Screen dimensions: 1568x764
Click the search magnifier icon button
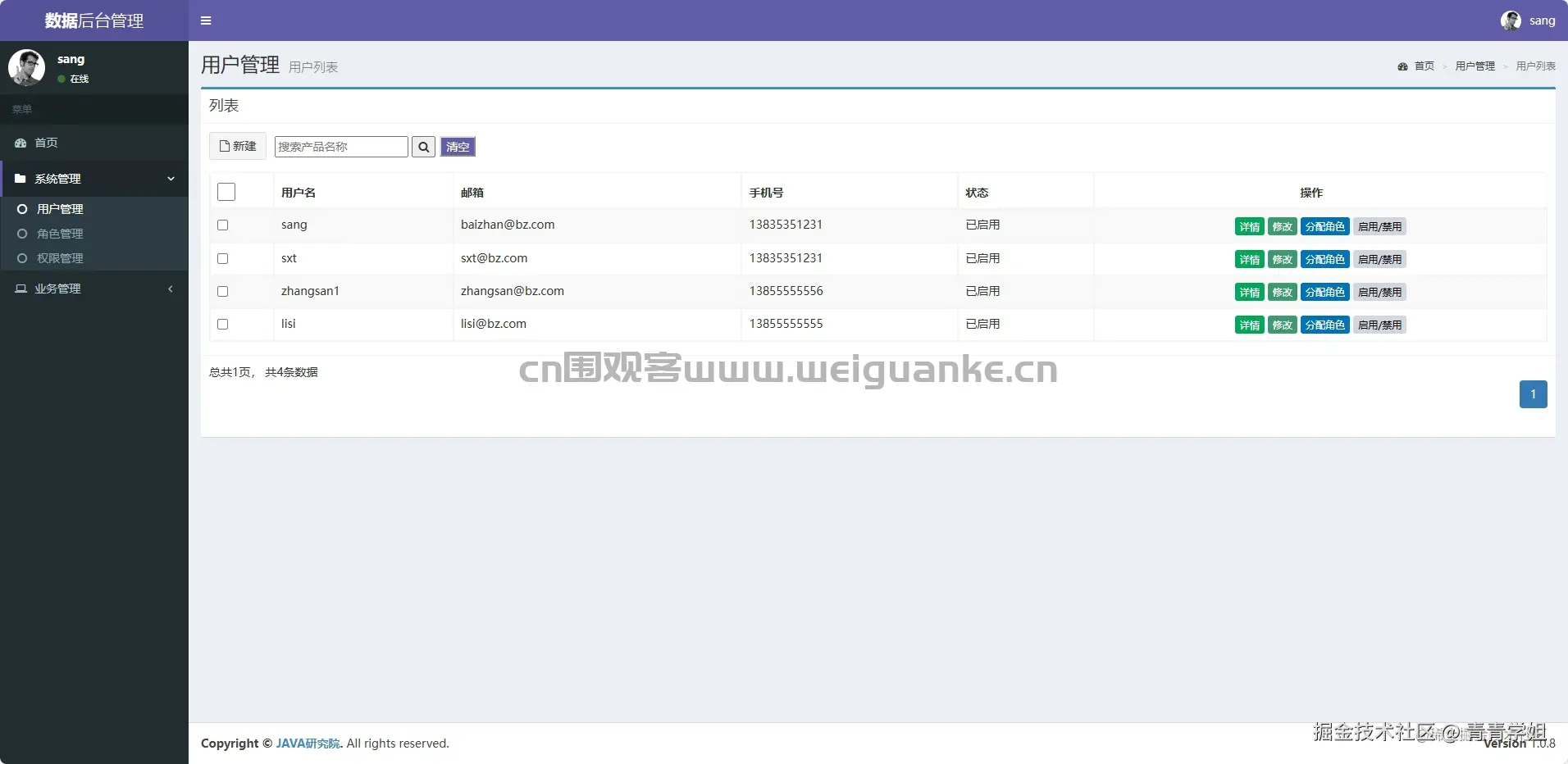point(423,147)
